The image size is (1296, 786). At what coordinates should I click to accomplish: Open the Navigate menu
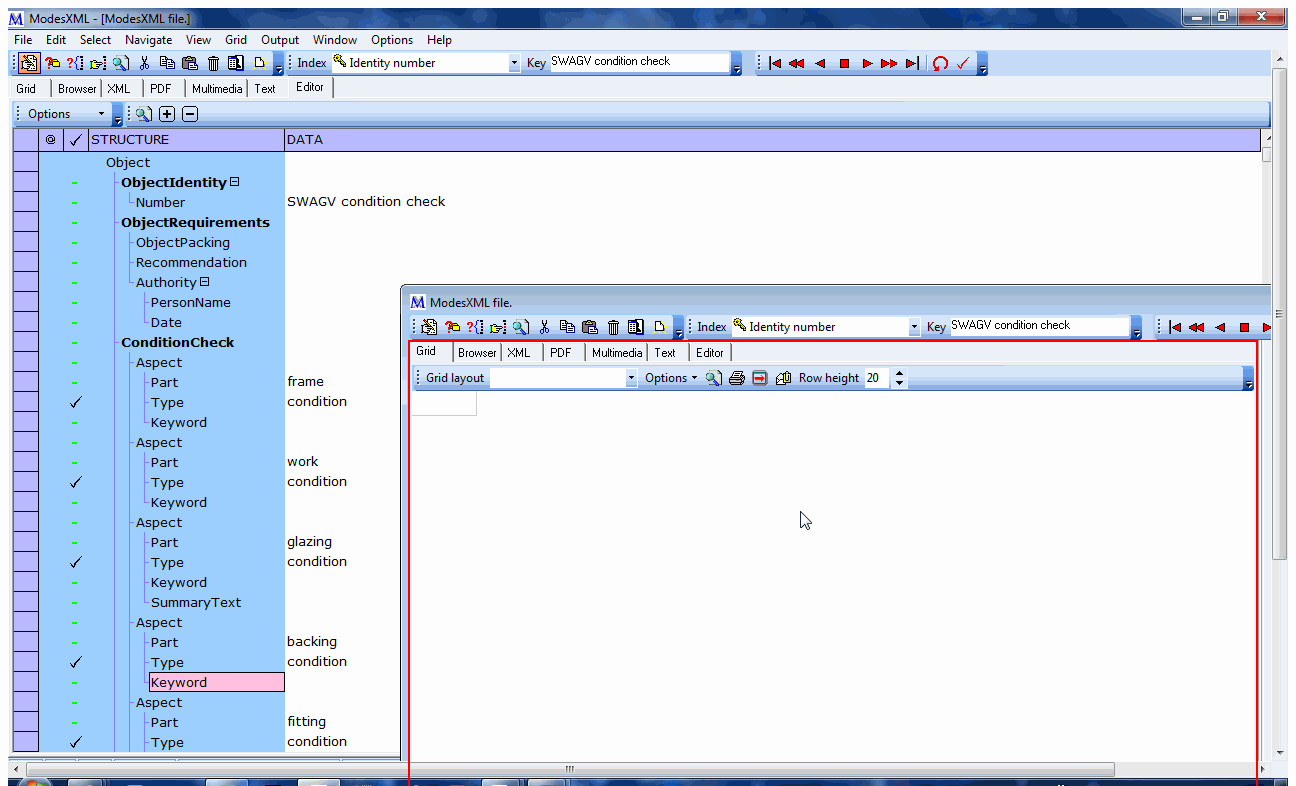click(x=148, y=40)
